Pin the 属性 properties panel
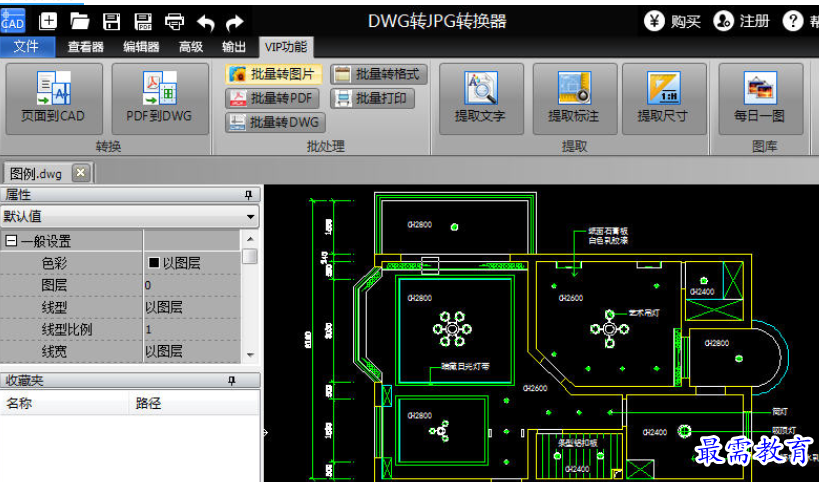The width and height of the screenshot is (819, 482). pos(249,195)
